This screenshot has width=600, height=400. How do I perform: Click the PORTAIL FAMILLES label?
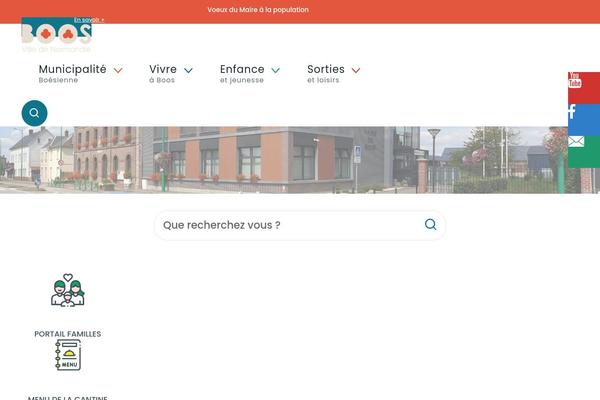[68, 334]
